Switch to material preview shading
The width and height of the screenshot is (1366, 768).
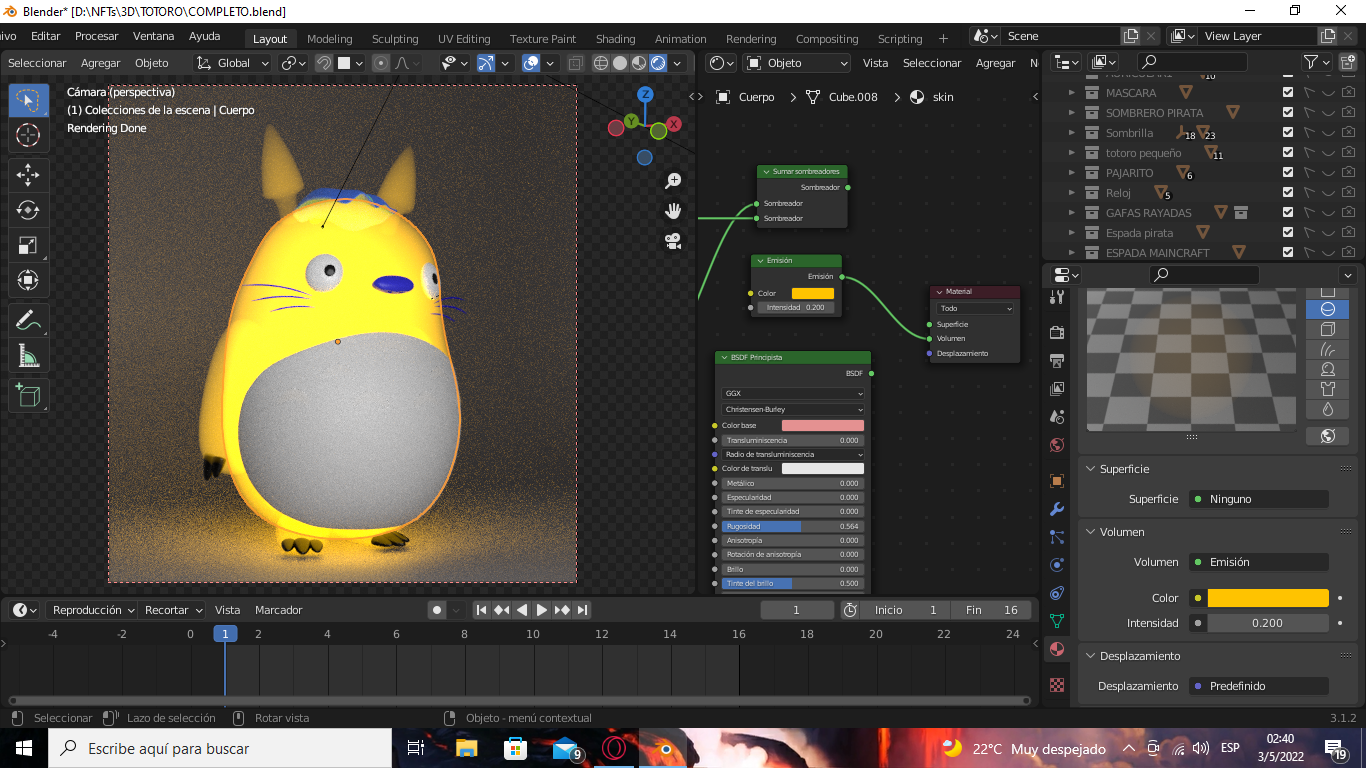[x=639, y=63]
